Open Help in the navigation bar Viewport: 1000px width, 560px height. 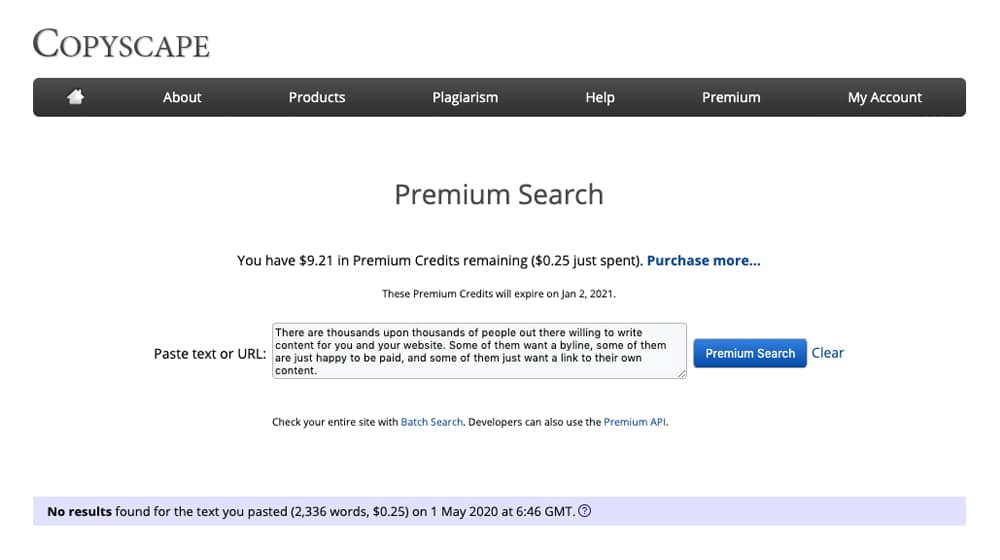600,97
